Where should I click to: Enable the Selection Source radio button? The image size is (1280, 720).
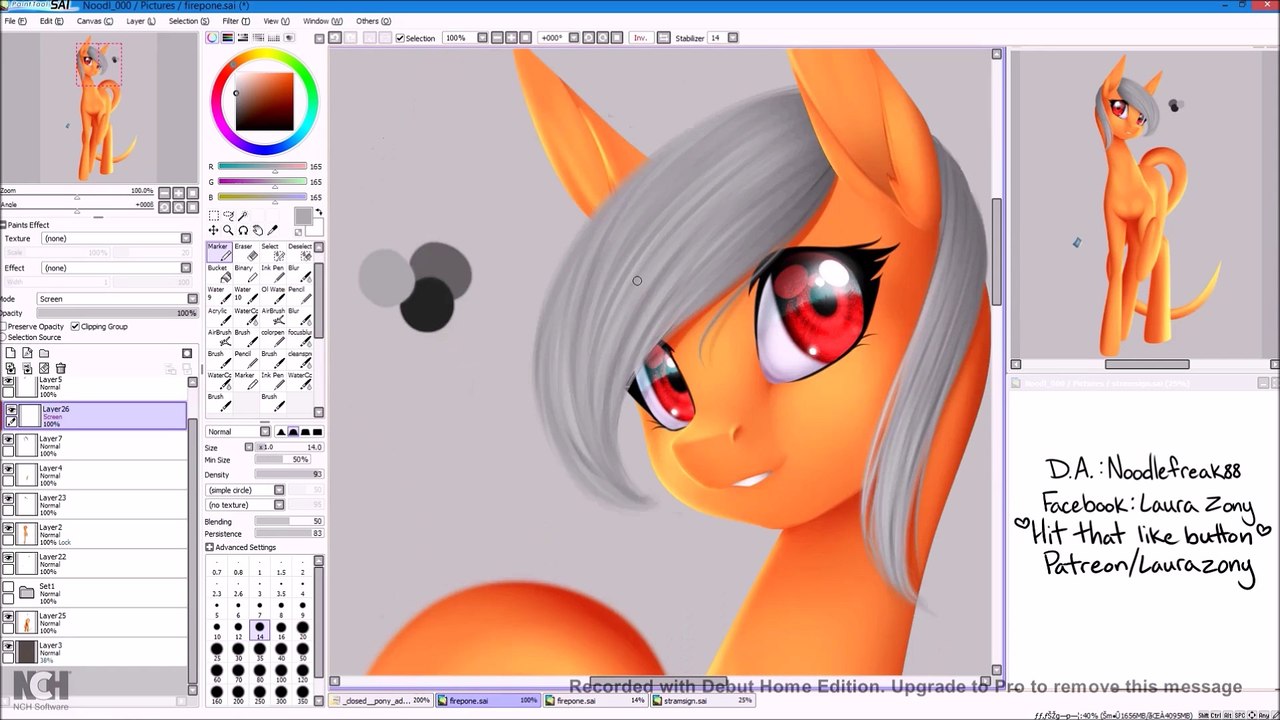4,337
